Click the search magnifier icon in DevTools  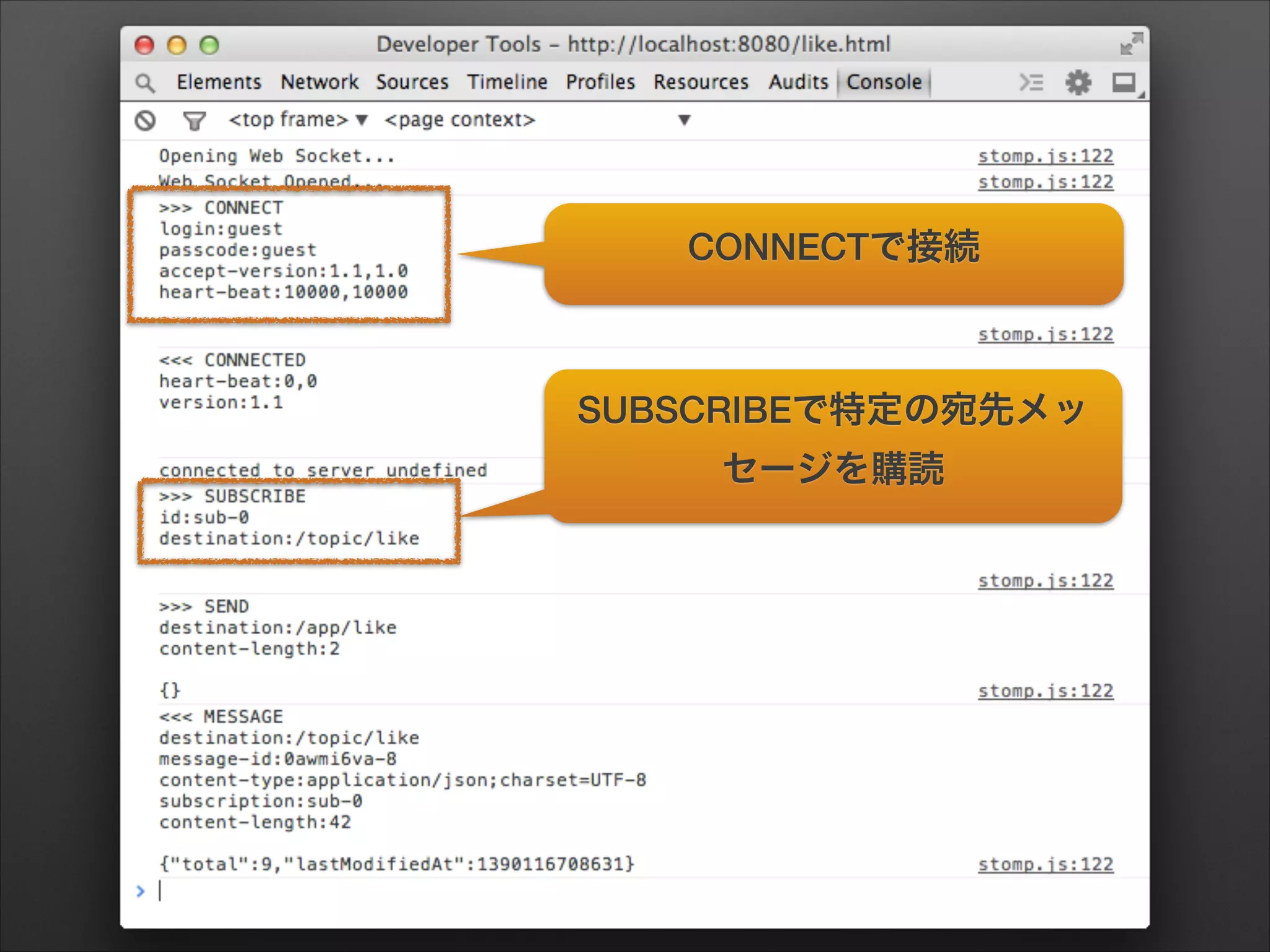[x=145, y=83]
